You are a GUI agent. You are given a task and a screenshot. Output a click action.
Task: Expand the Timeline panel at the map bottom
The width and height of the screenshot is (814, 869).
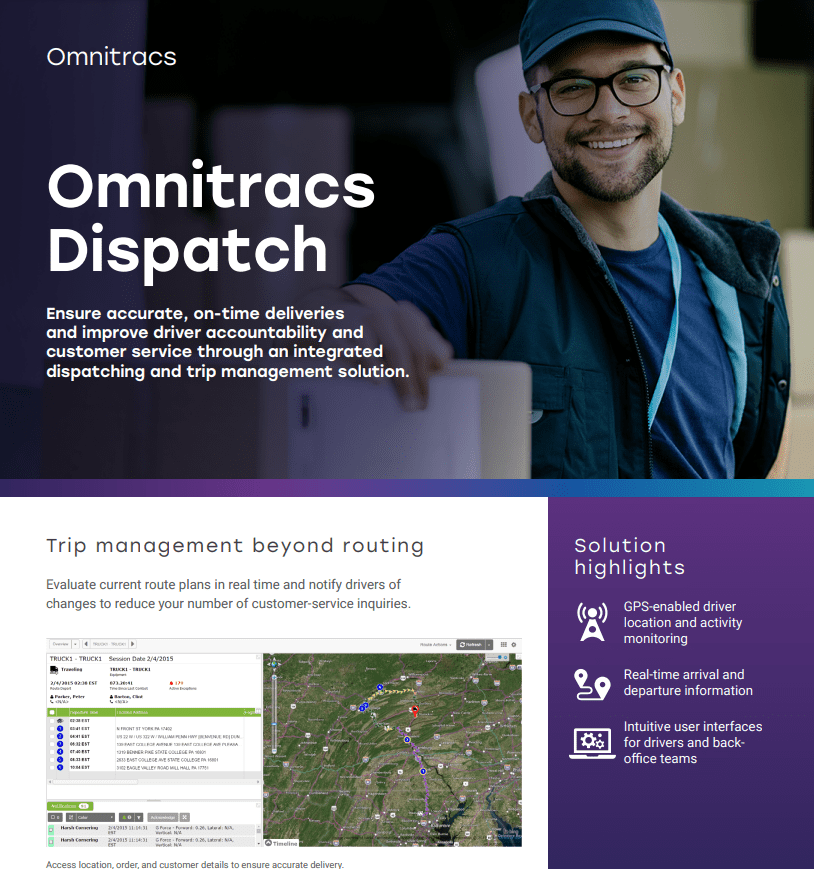tap(281, 843)
